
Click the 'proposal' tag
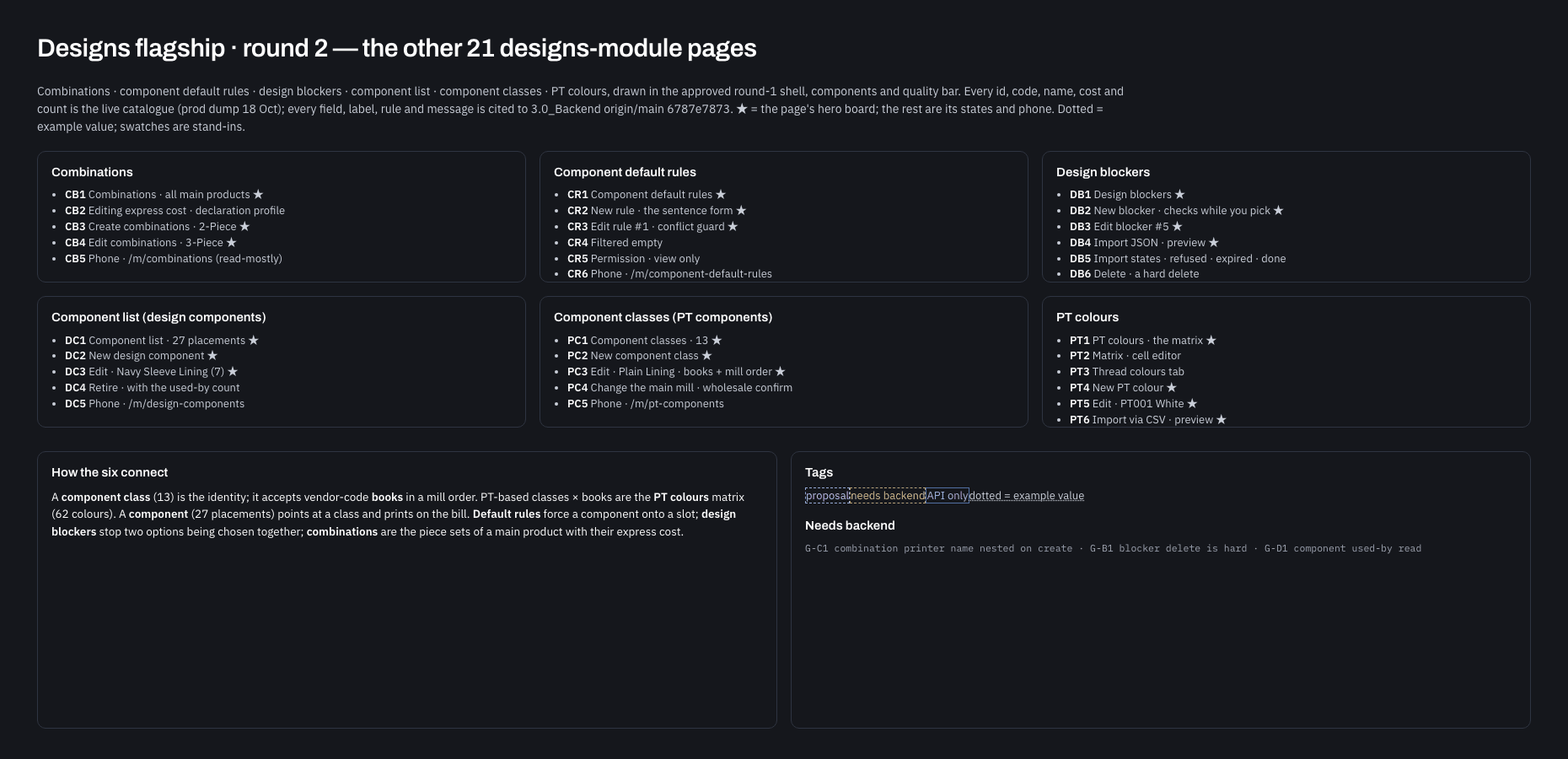pos(827,496)
